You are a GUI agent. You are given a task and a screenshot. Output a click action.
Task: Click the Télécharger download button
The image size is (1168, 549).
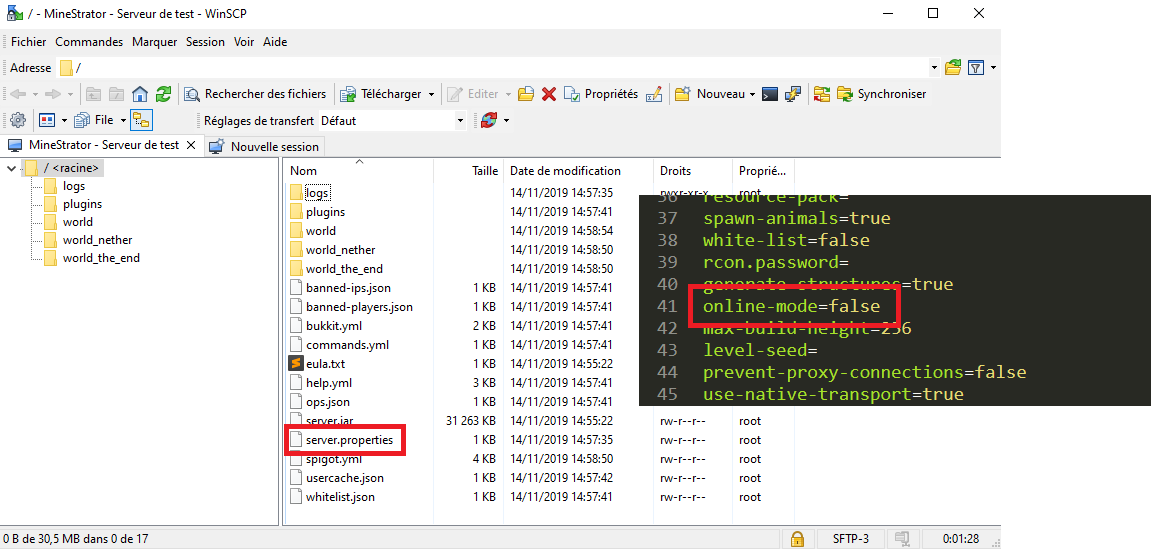tap(381, 94)
